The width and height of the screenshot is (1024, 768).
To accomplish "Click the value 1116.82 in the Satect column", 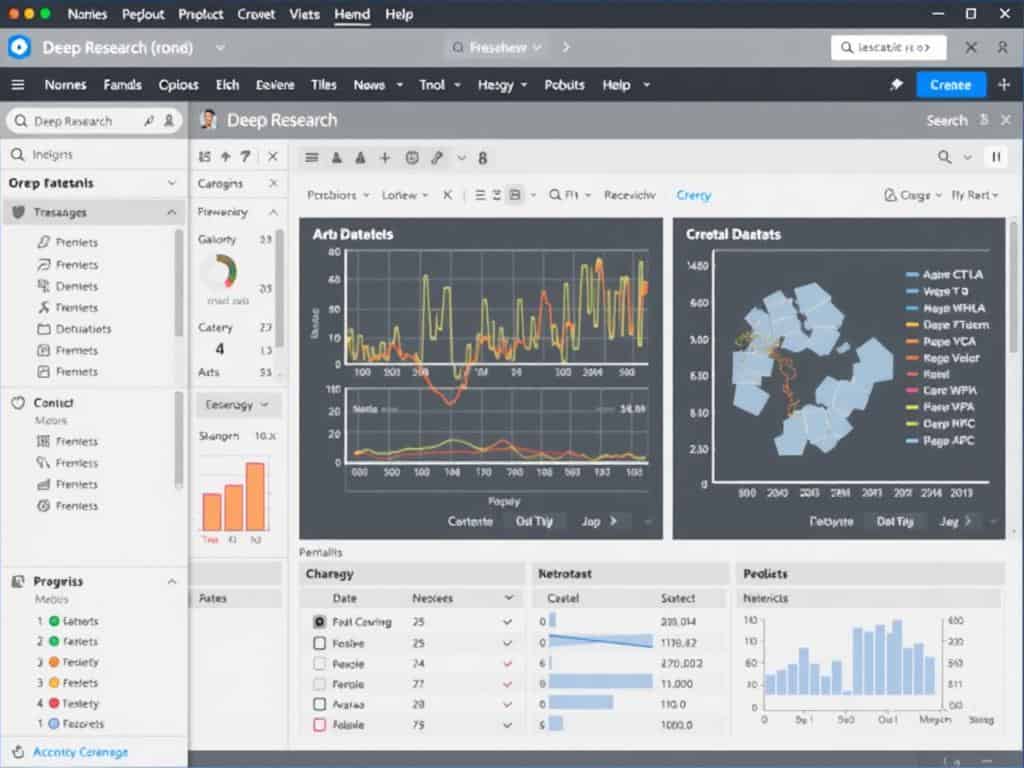I will coord(677,643).
